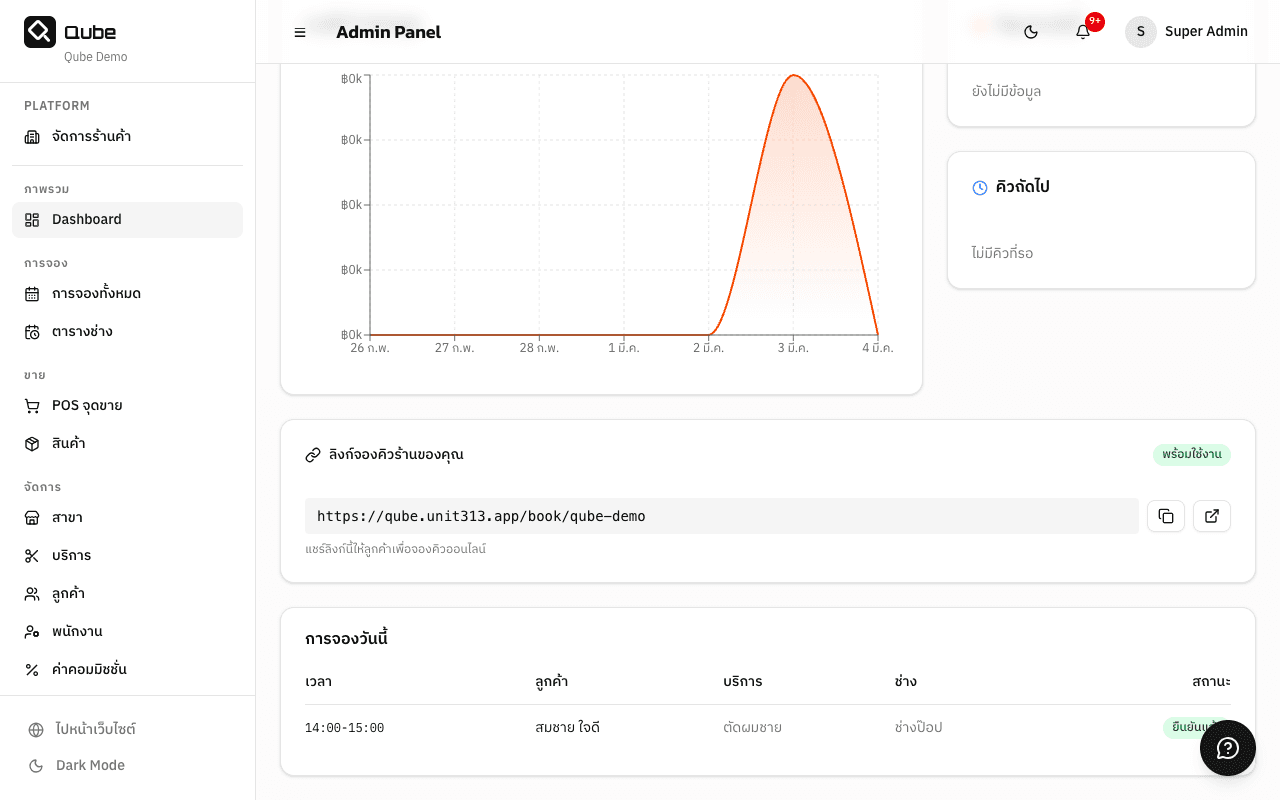Viewport: 1280px width, 800px height.
Task: Toggle dark mode moon icon in header
Action: [1031, 32]
